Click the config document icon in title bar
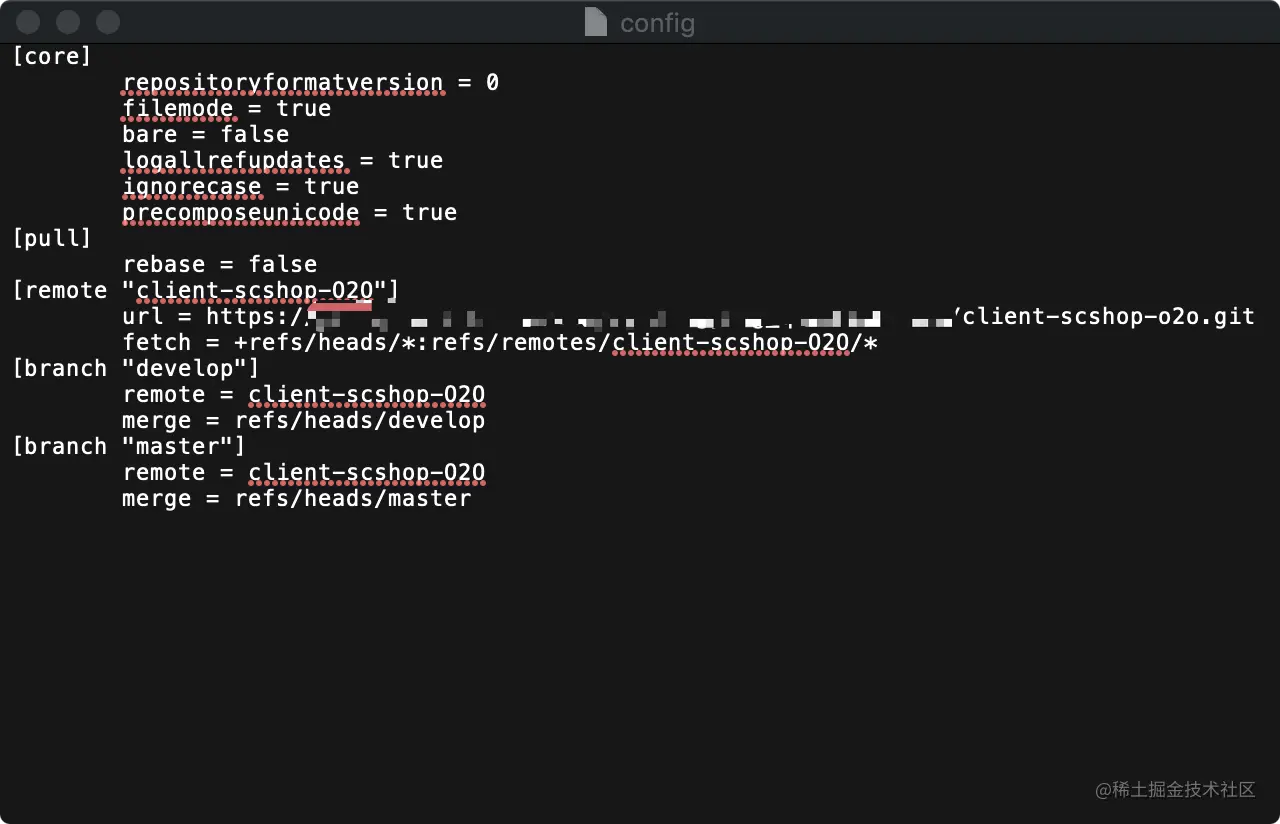Screen dimensions: 1280x824 pyautogui.click(x=596, y=22)
